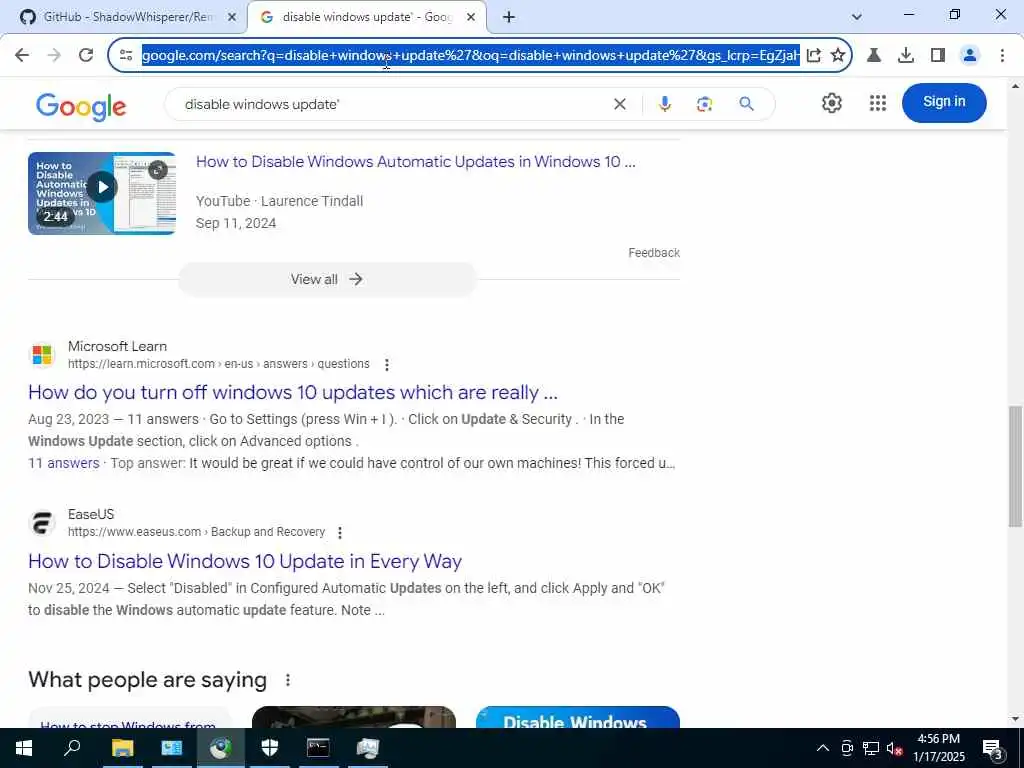Open Chrome three-dot menu
This screenshot has height=768, width=1024.
click(x=1002, y=56)
